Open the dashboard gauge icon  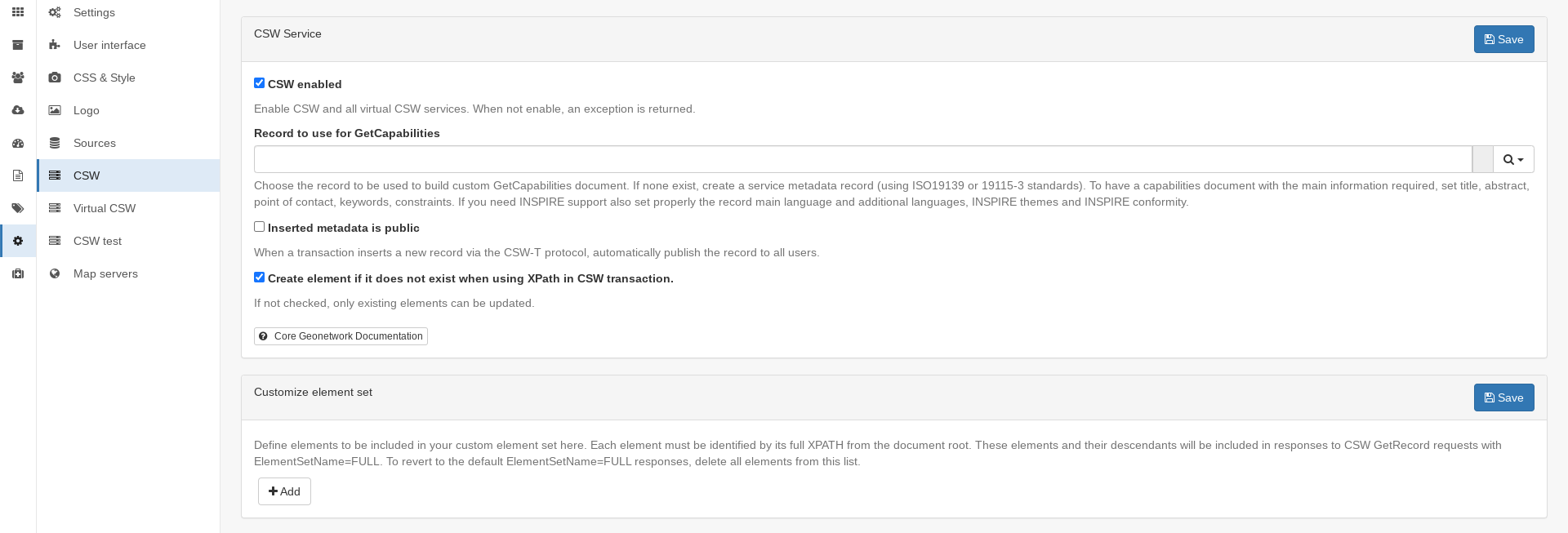coord(18,143)
